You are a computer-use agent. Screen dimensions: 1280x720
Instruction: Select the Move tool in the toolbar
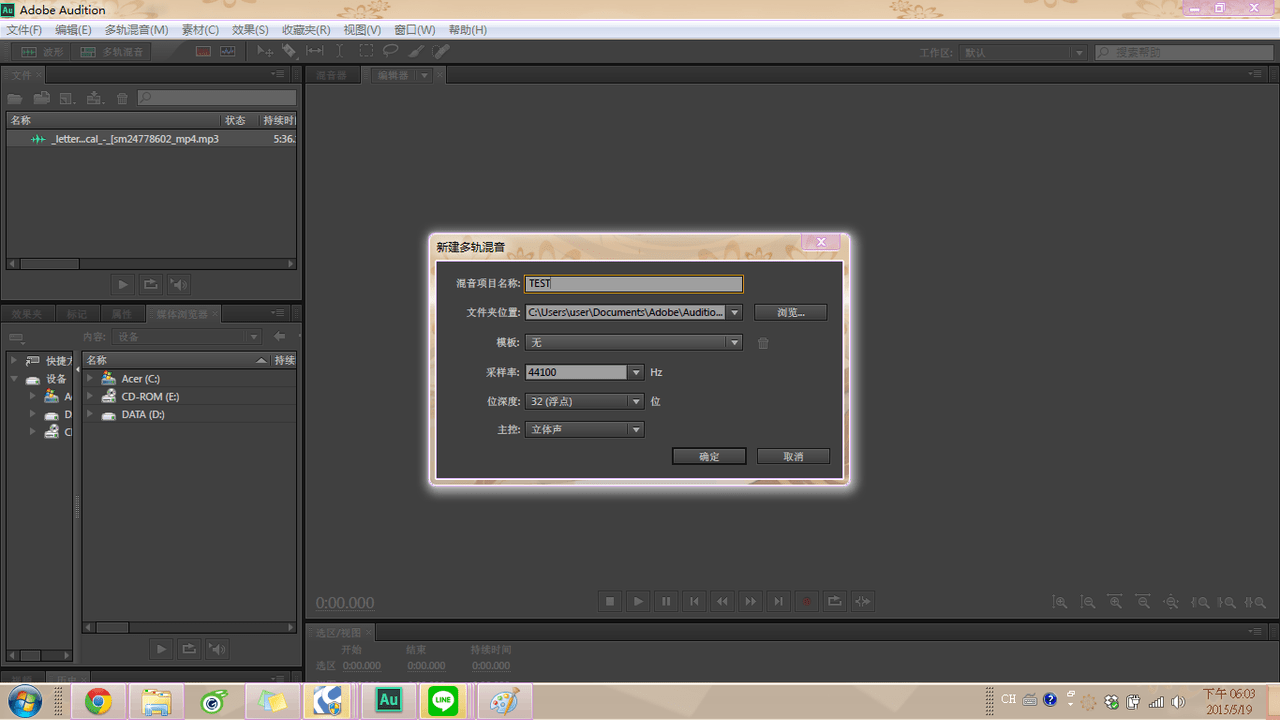pos(265,51)
